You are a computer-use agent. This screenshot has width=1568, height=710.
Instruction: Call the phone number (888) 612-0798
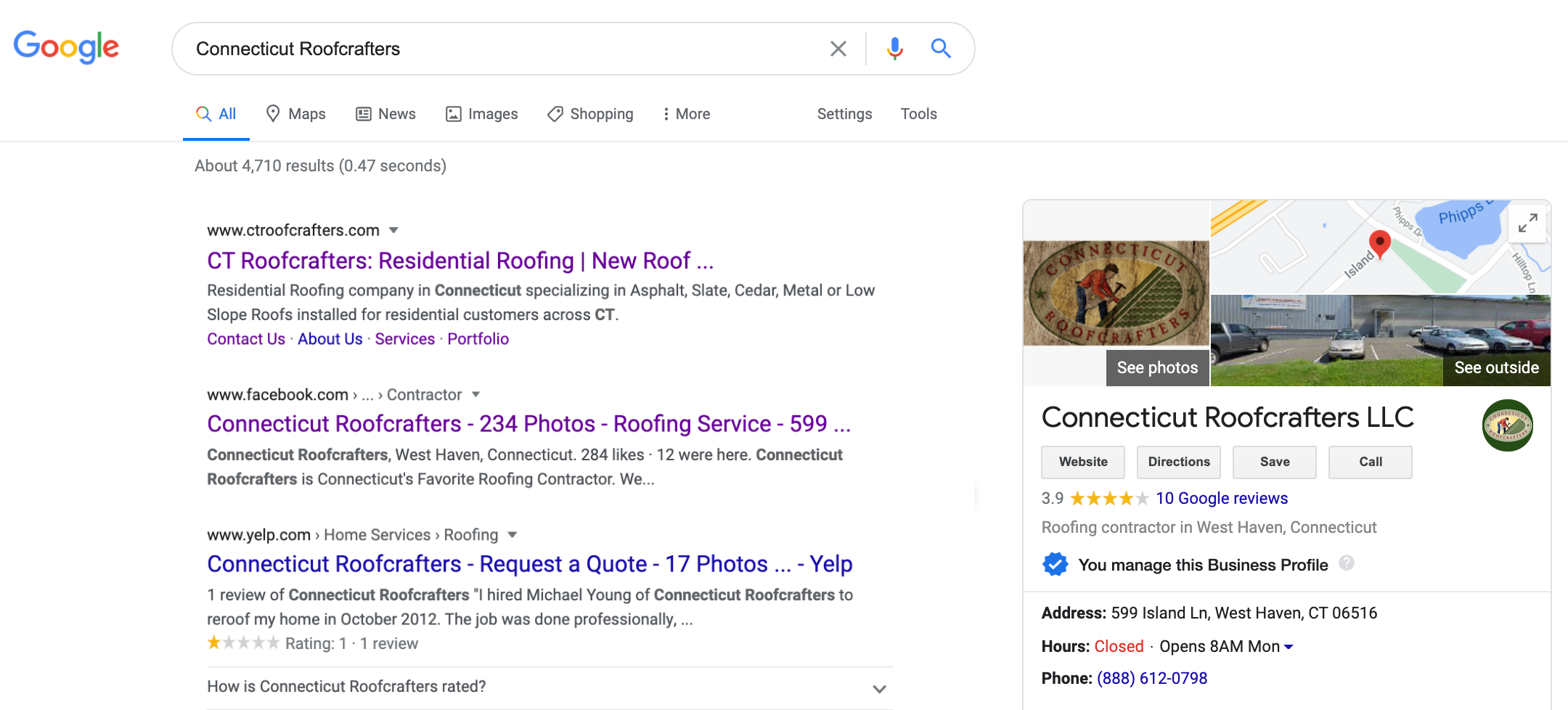[x=1152, y=678]
